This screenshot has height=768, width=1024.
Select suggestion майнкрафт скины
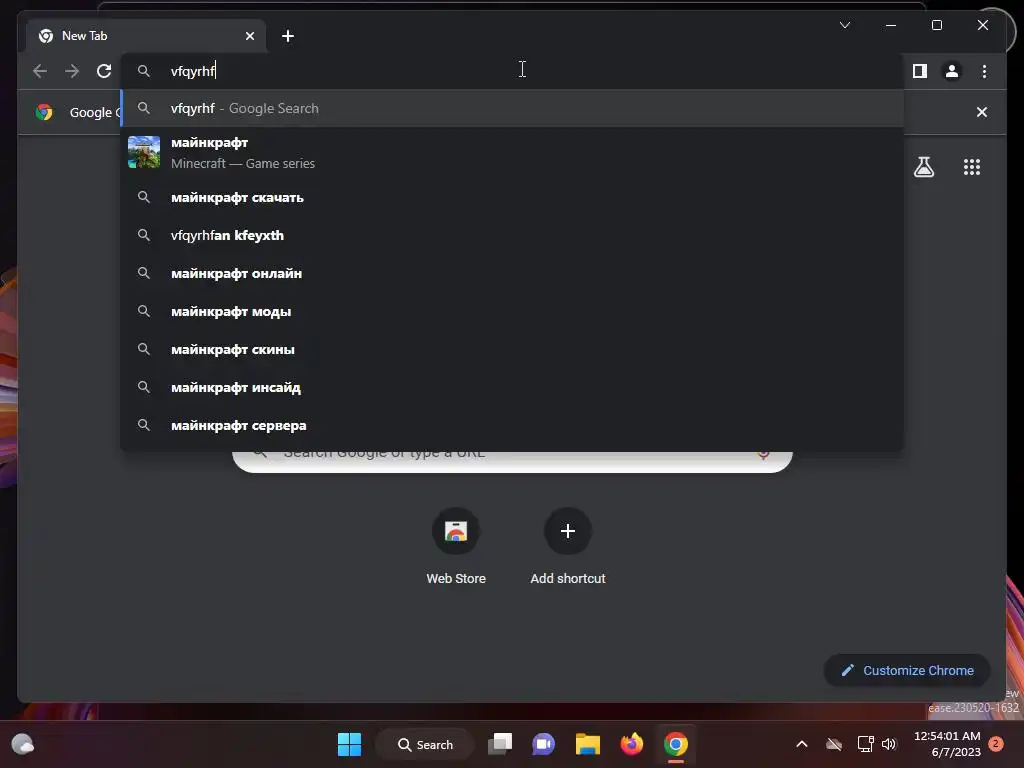click(x=513, y=349)
